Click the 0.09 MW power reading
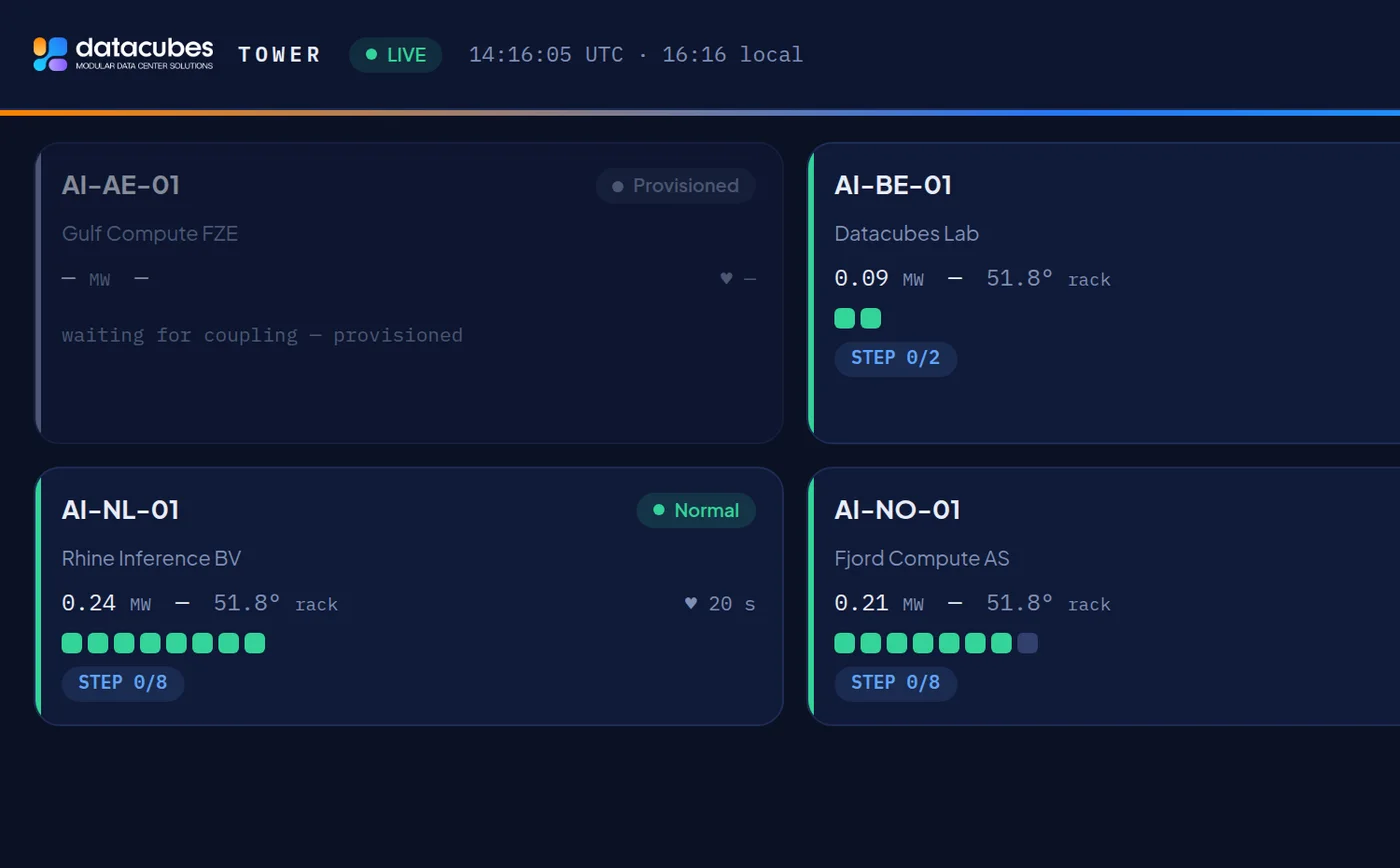 [880, 279]
